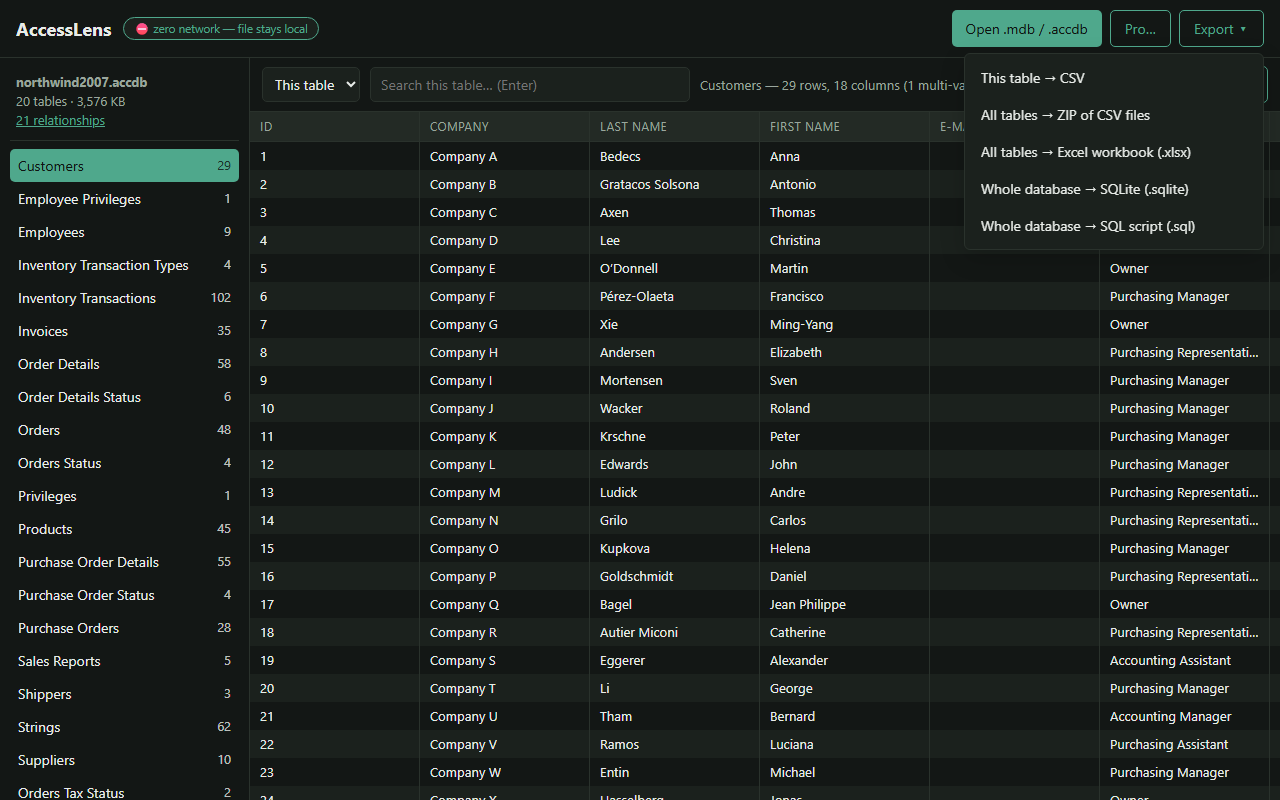Collapse the Export dropdown menu
The width and height of the screenshot is (1280, 800).
pos(1221,29)
